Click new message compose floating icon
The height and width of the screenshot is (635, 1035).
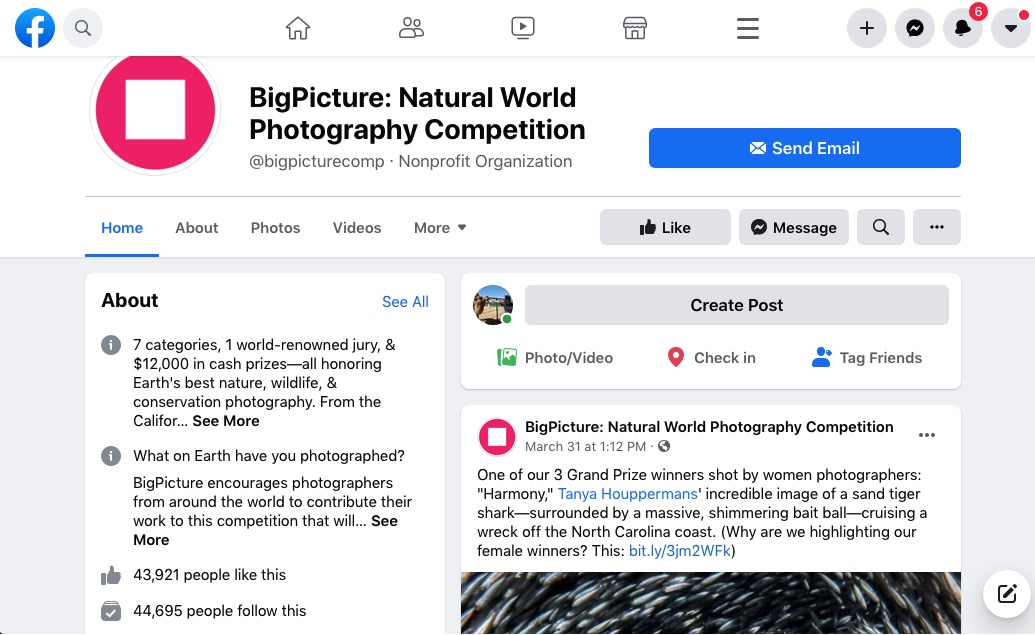click(1007, 594)
